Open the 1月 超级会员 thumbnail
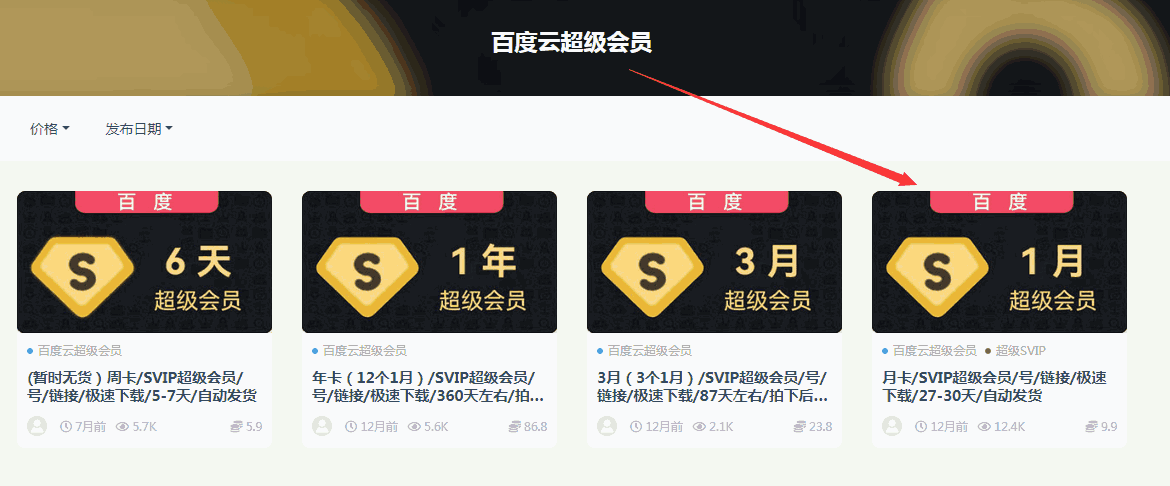The width and height of the screenshot is (1170, 486). 1000,262
